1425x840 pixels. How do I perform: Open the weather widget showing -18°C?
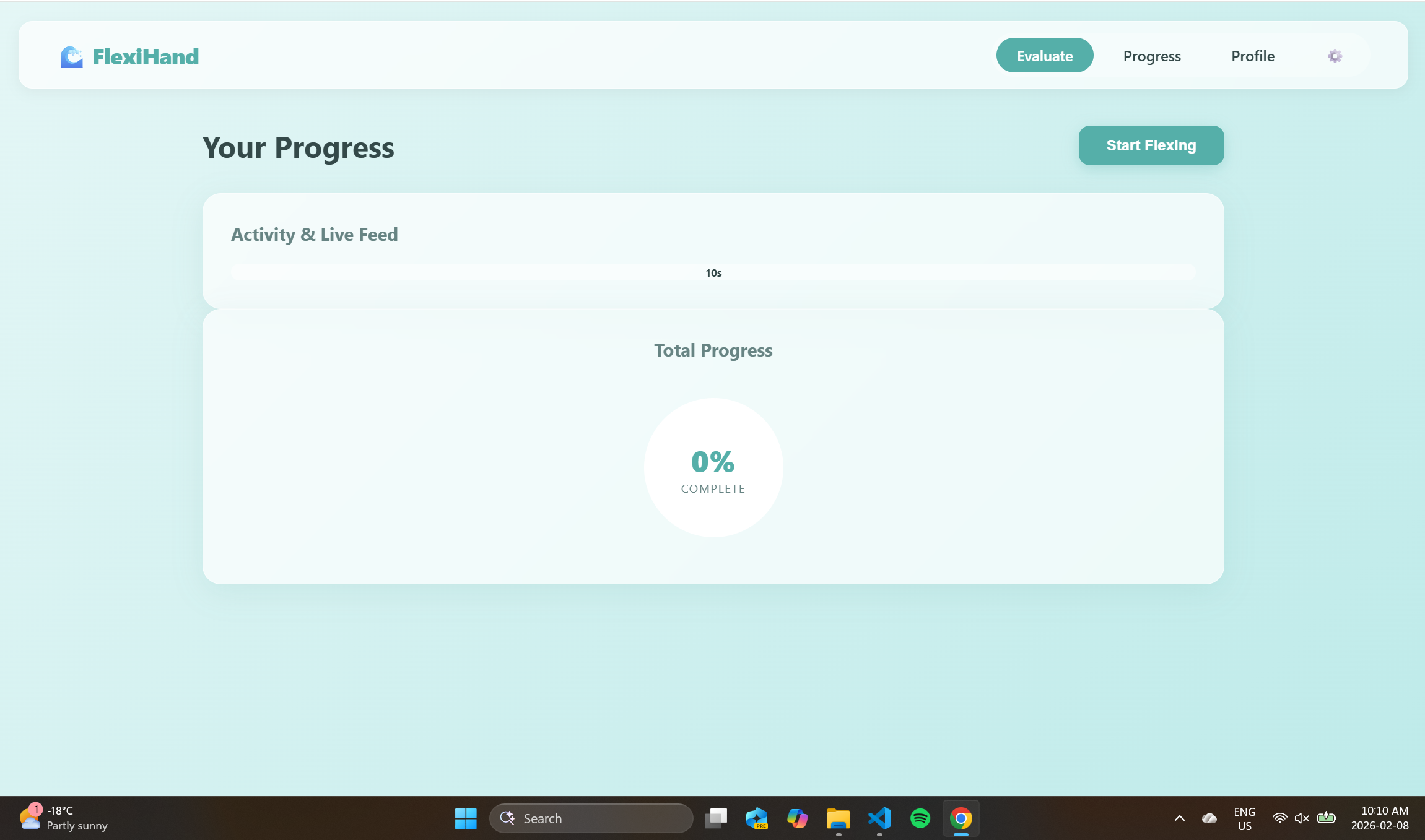coord(63,818)
